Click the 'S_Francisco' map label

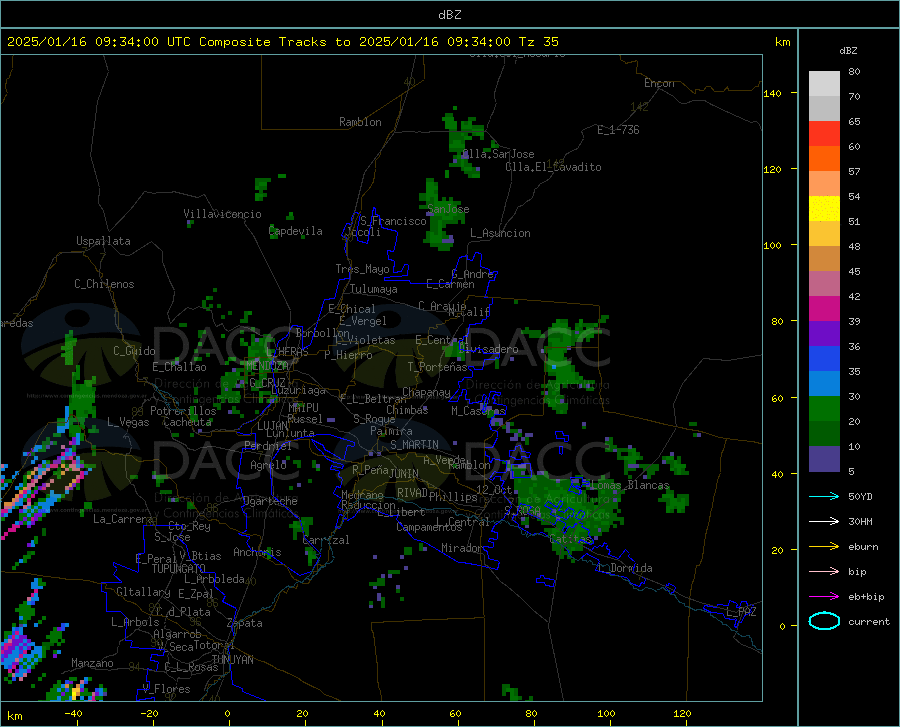point(393,221)
